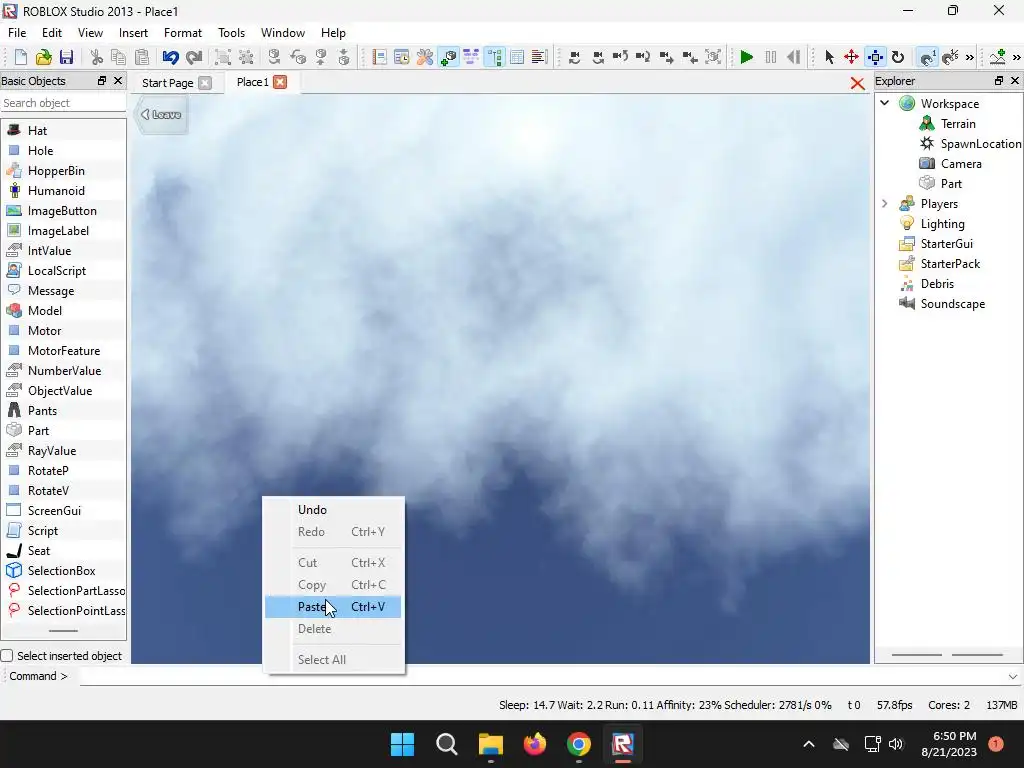Click the New file icon
This screenshot has height=768, width=1024.
pyautogui.click(x=20, y=57)
